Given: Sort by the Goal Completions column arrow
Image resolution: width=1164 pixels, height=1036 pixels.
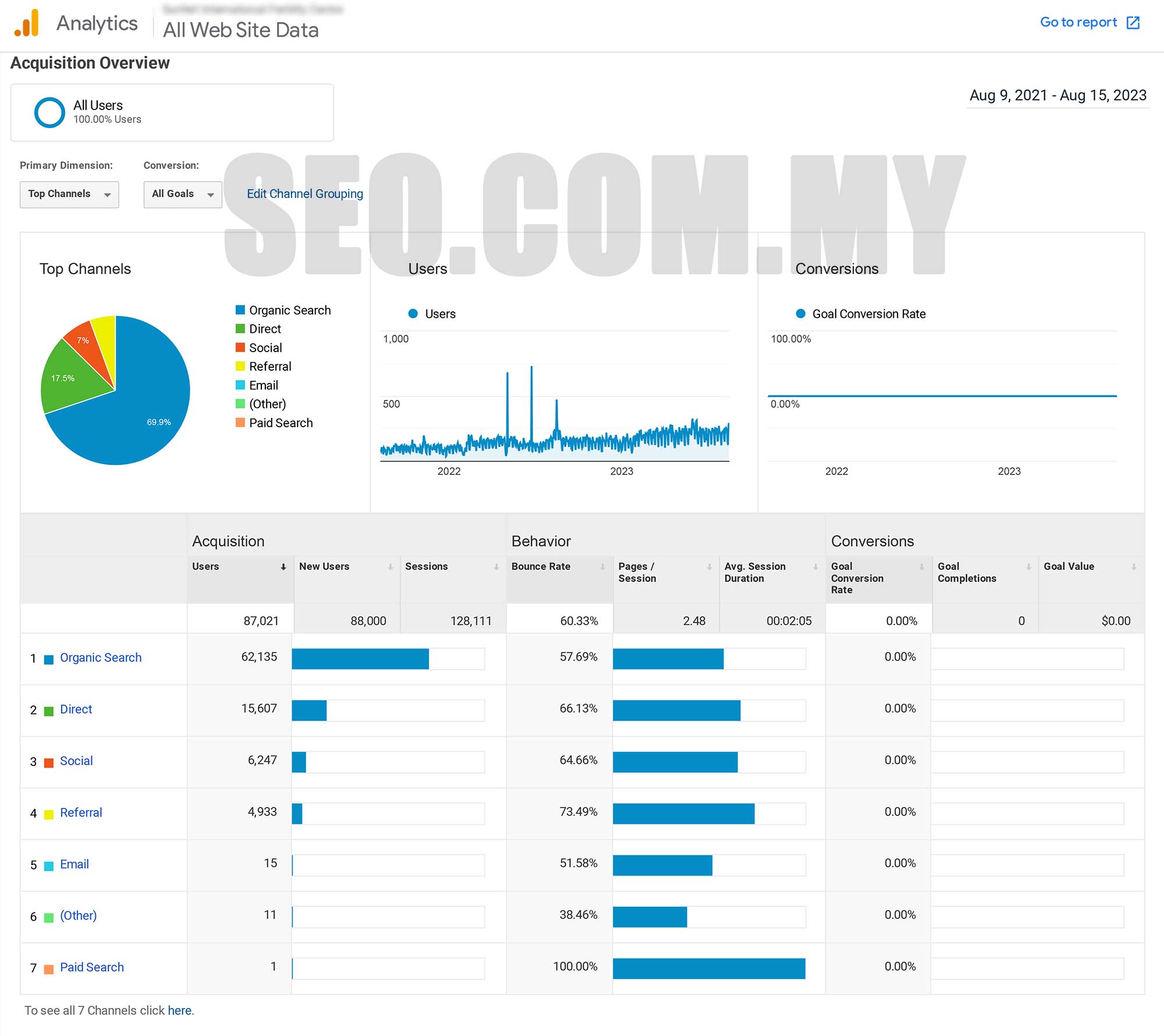Looking at the screenshot, I should [1028, 567].
